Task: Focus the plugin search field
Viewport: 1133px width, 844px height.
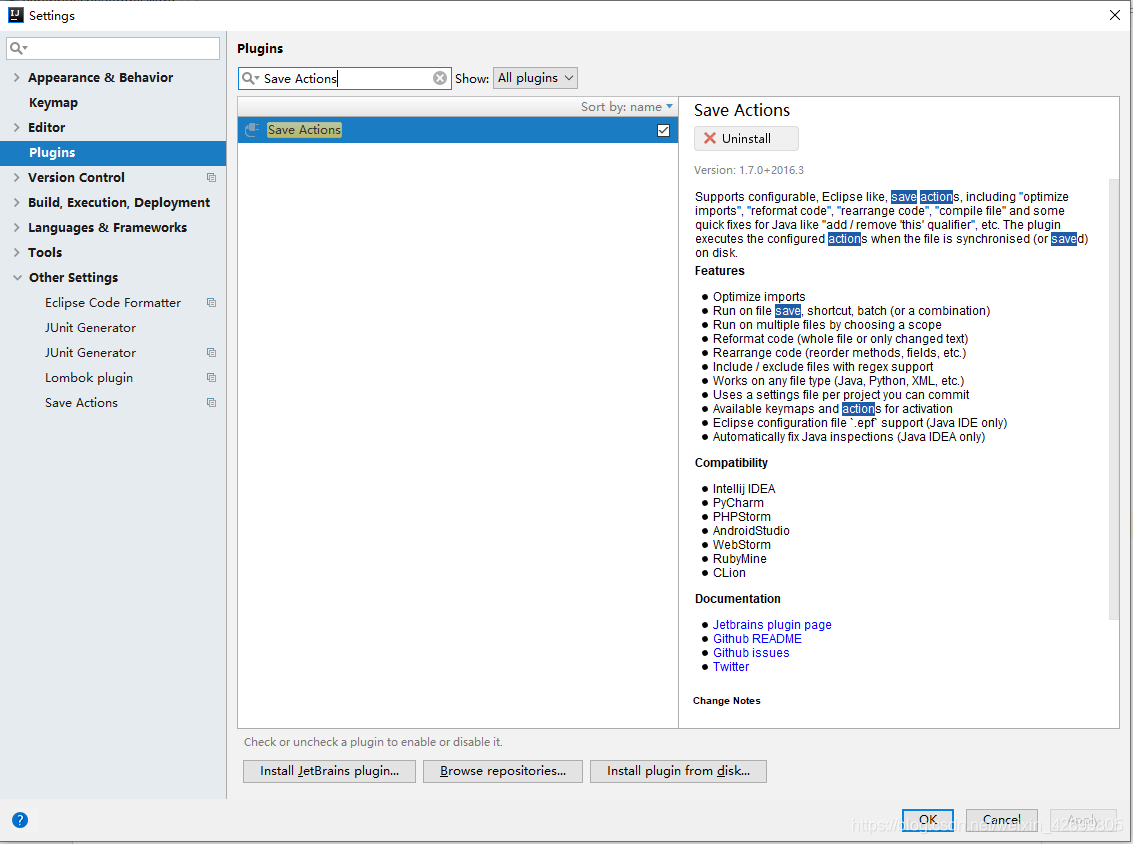Action: [x=345, y=78]
